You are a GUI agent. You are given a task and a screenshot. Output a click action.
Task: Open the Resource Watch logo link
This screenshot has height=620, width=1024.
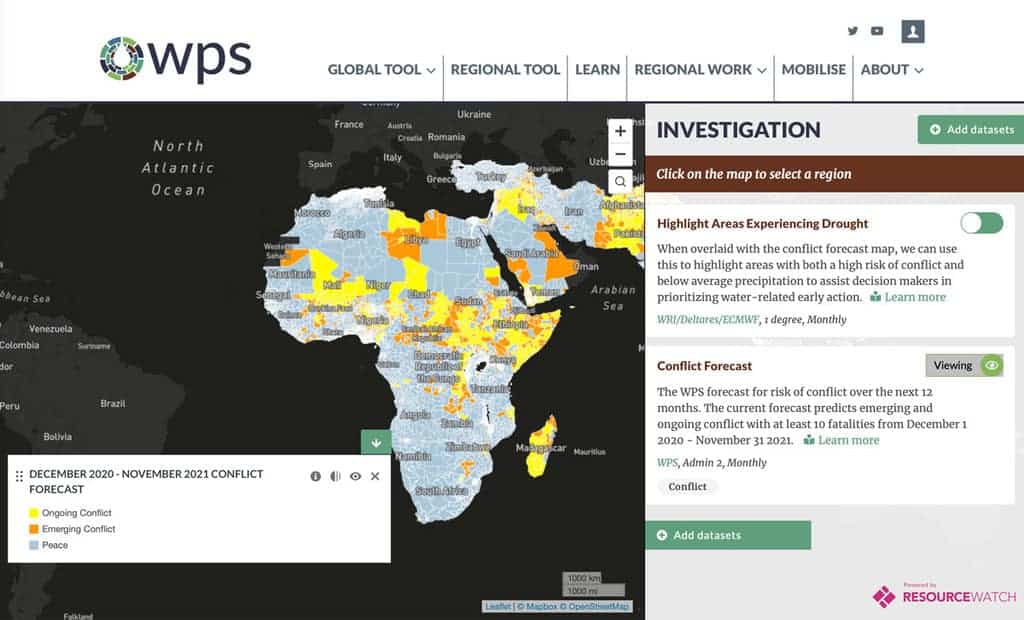tap(944, 595)
